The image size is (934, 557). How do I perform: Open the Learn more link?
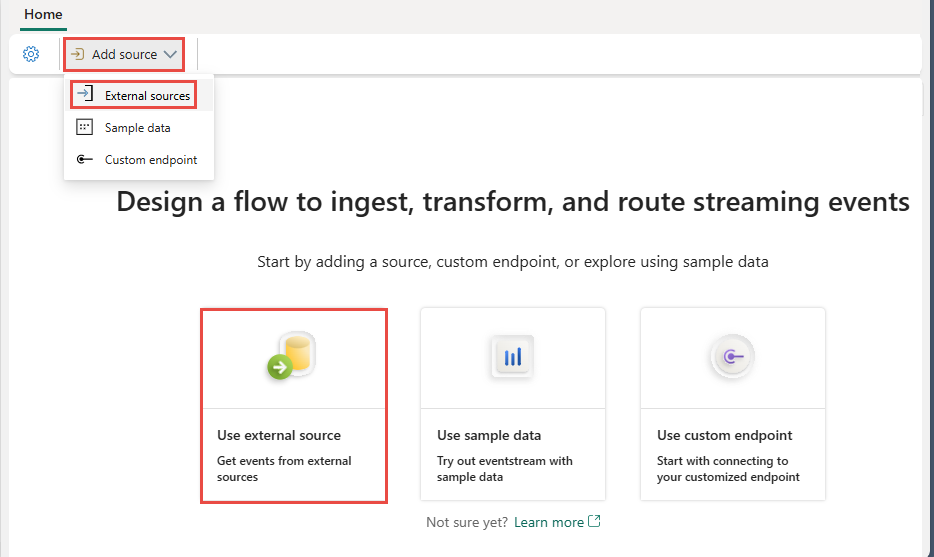click(549, 522)
